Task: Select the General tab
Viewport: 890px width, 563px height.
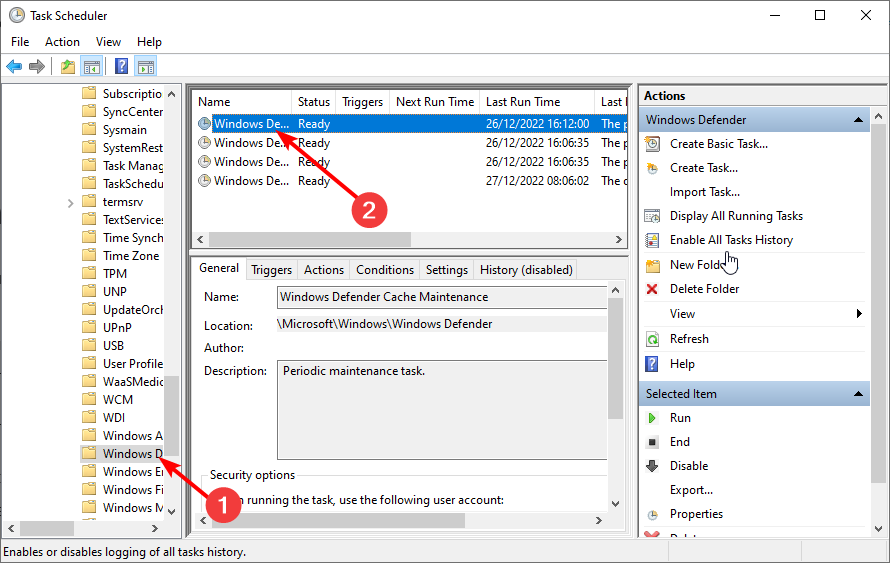Action: pos(219,268)
